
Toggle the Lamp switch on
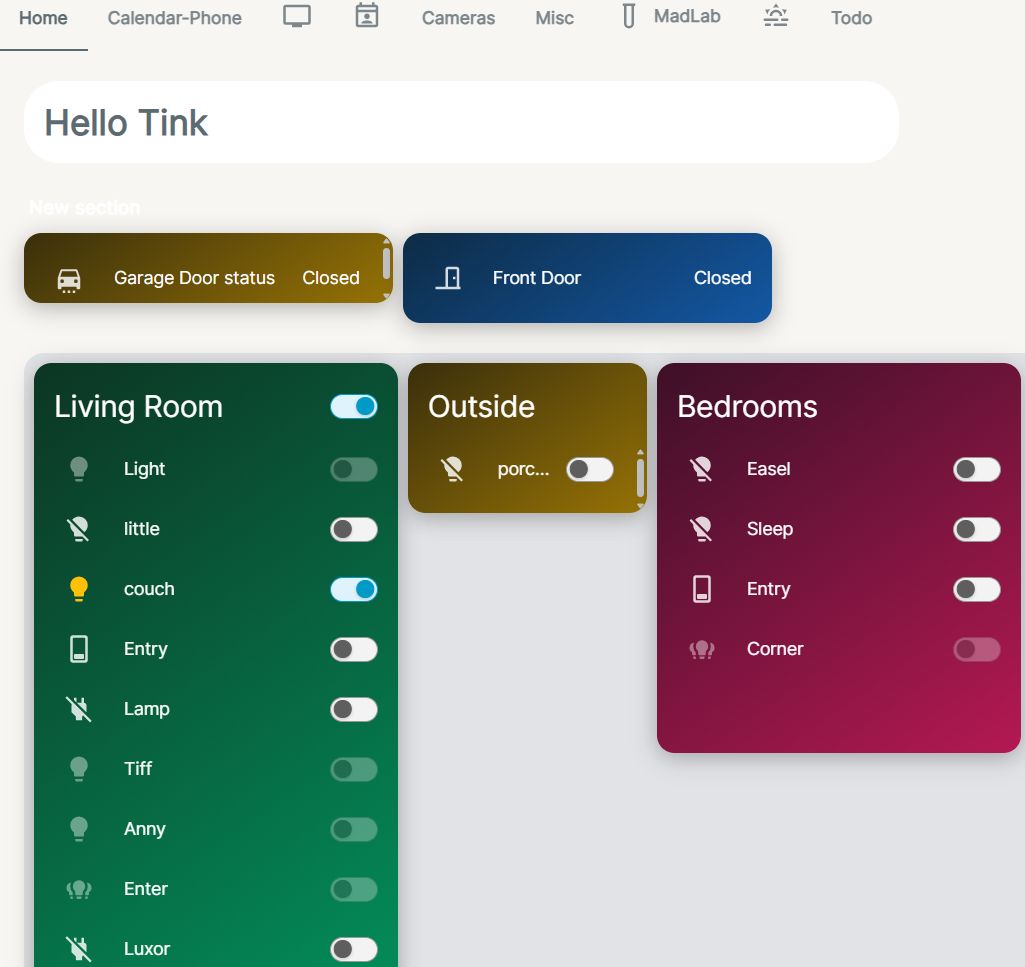click(354, 709)
